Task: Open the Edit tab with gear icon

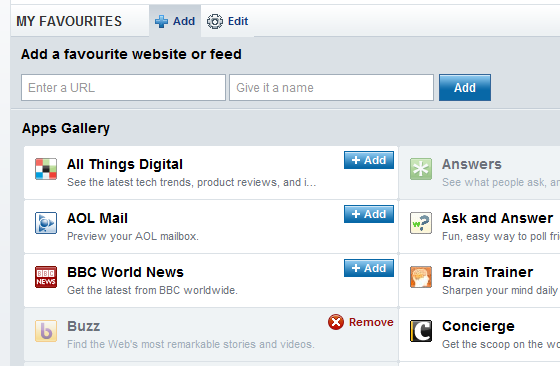Action: (228, 21)
